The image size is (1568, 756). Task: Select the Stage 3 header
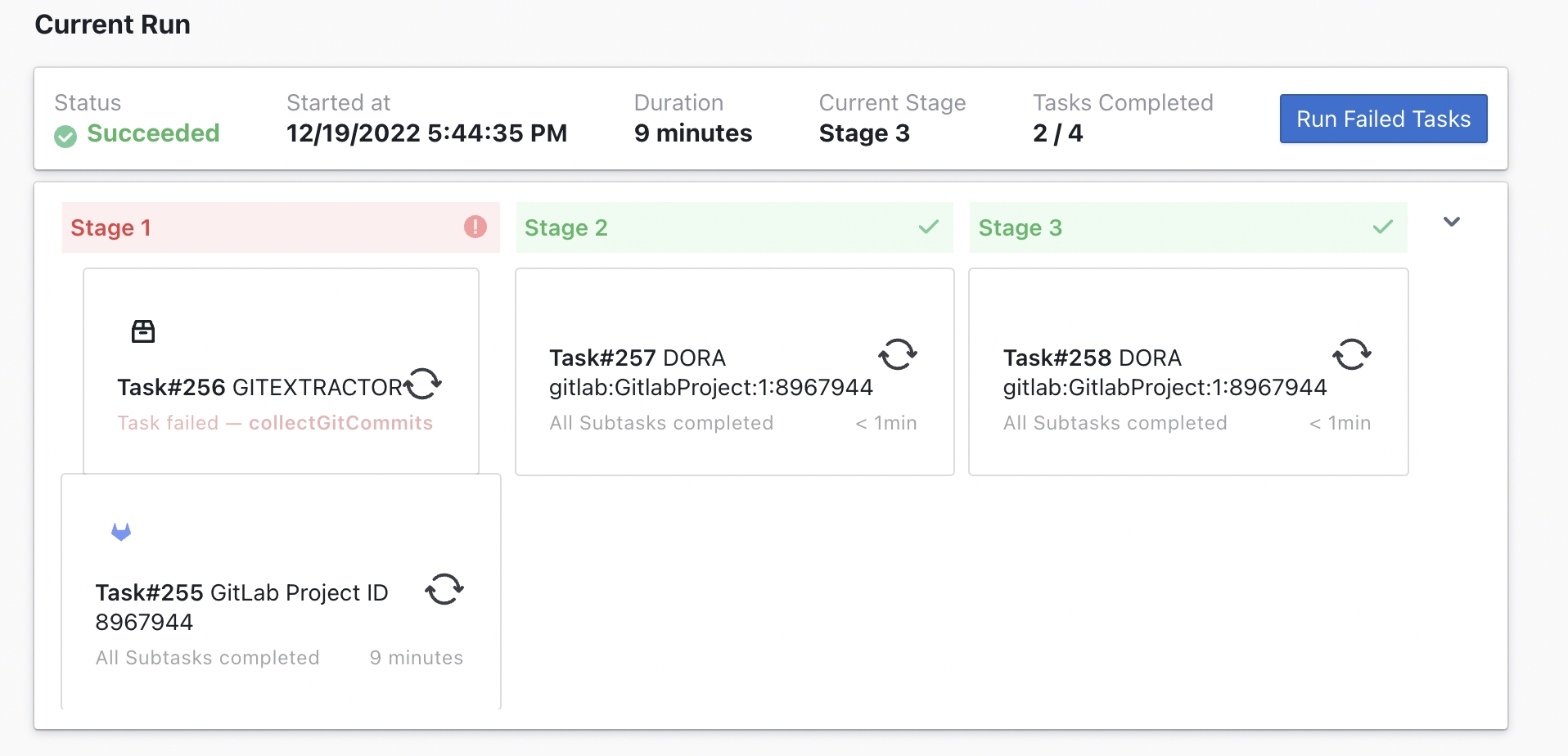pyautogui.click(x=1020, y=228)
